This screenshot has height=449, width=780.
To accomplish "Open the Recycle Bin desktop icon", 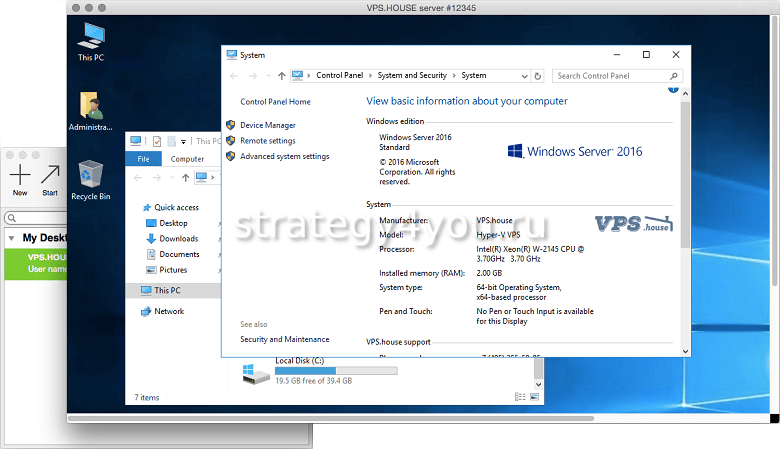I will click(90, 176).
